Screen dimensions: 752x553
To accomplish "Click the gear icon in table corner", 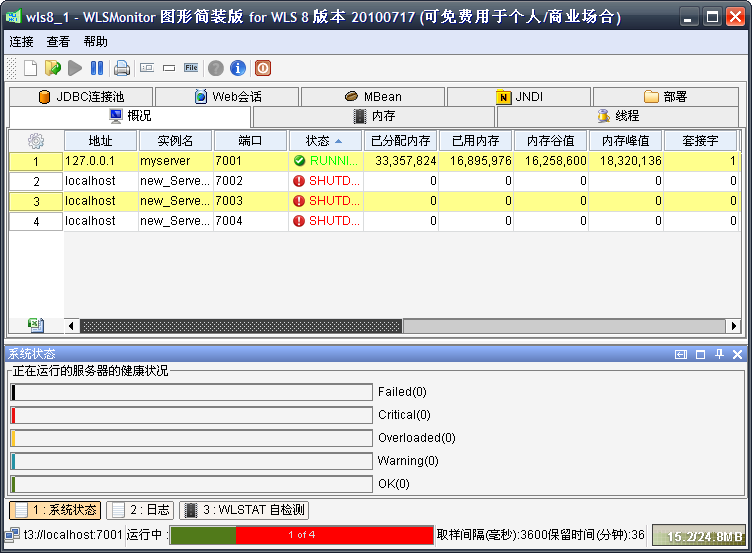I will (36, 141).
